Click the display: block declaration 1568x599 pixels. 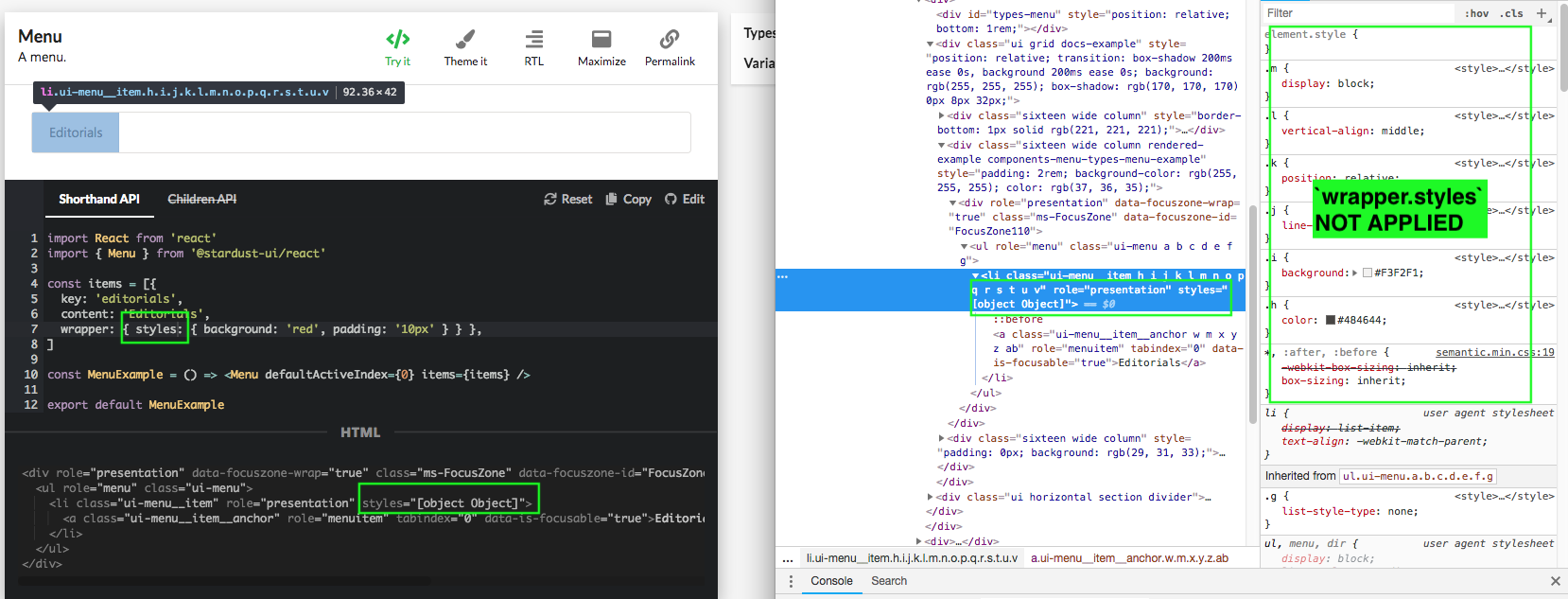(1328, 84)
